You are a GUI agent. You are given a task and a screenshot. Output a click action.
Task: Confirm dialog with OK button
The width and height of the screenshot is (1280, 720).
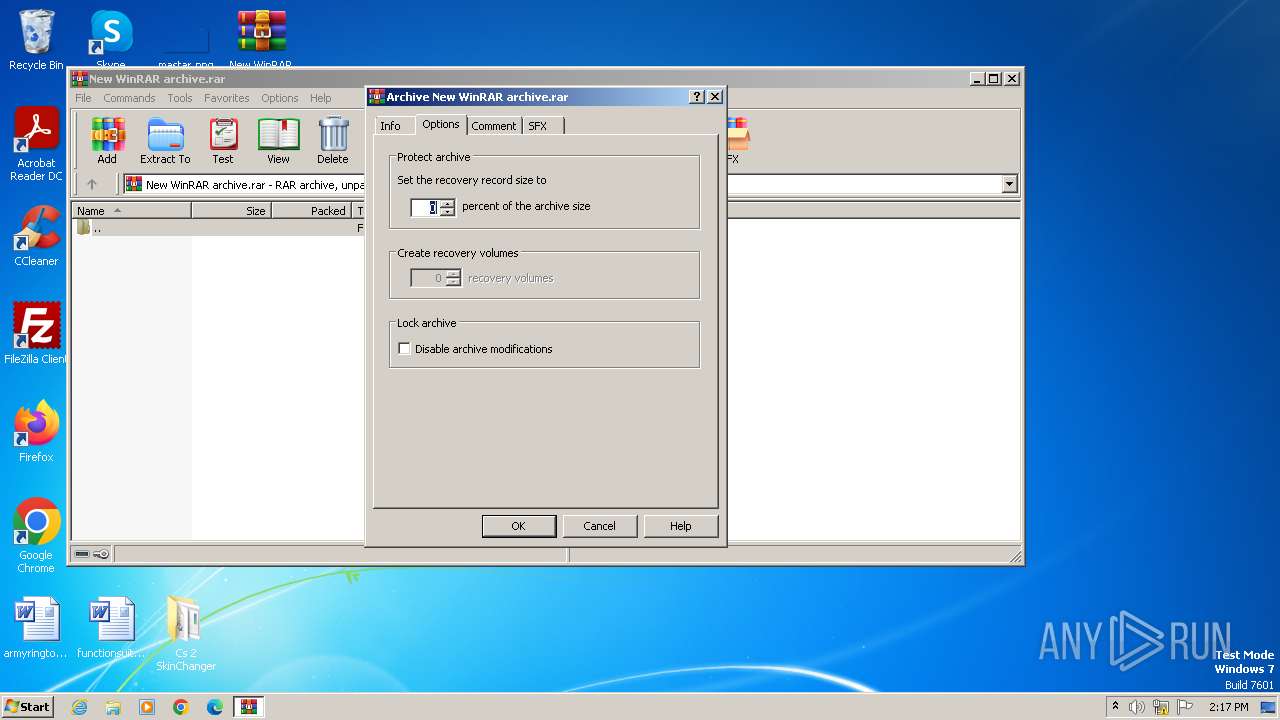[518, 526]
